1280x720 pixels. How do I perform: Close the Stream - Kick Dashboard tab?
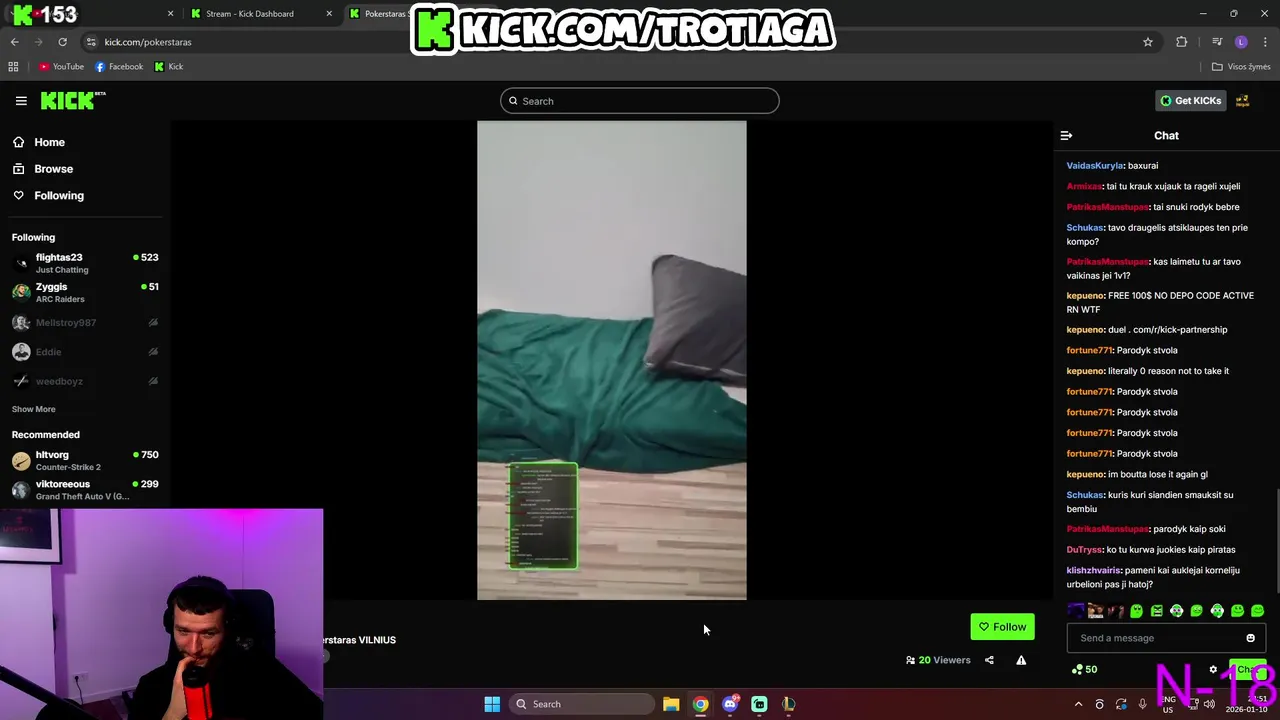(330, 14)
